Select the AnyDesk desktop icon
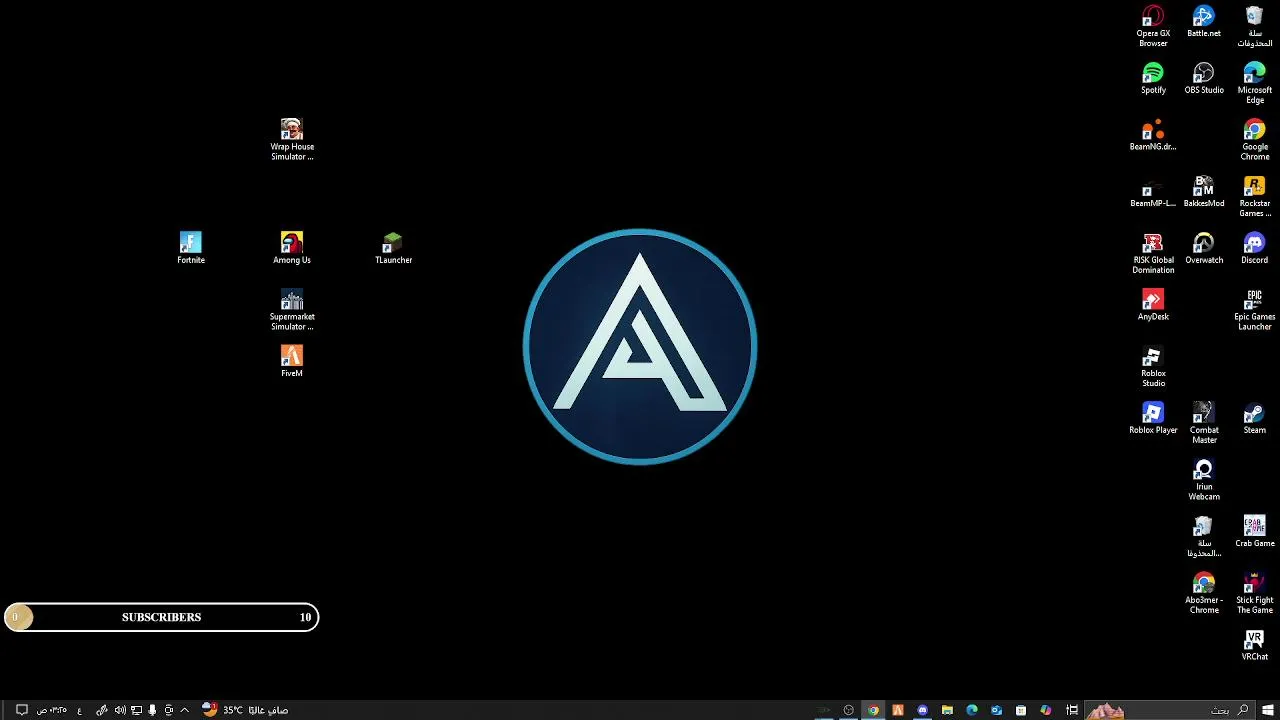Viewport: 1280px width, 720px height. (x=1153, y=306)
